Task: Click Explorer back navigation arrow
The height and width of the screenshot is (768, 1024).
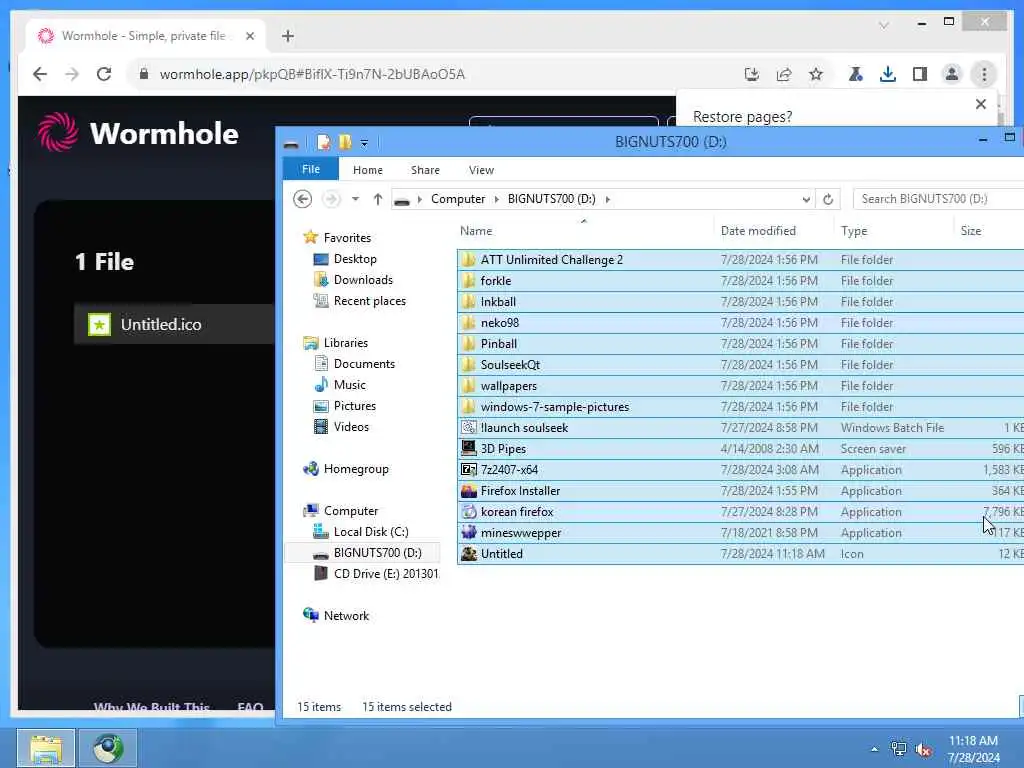Action: 302,199
